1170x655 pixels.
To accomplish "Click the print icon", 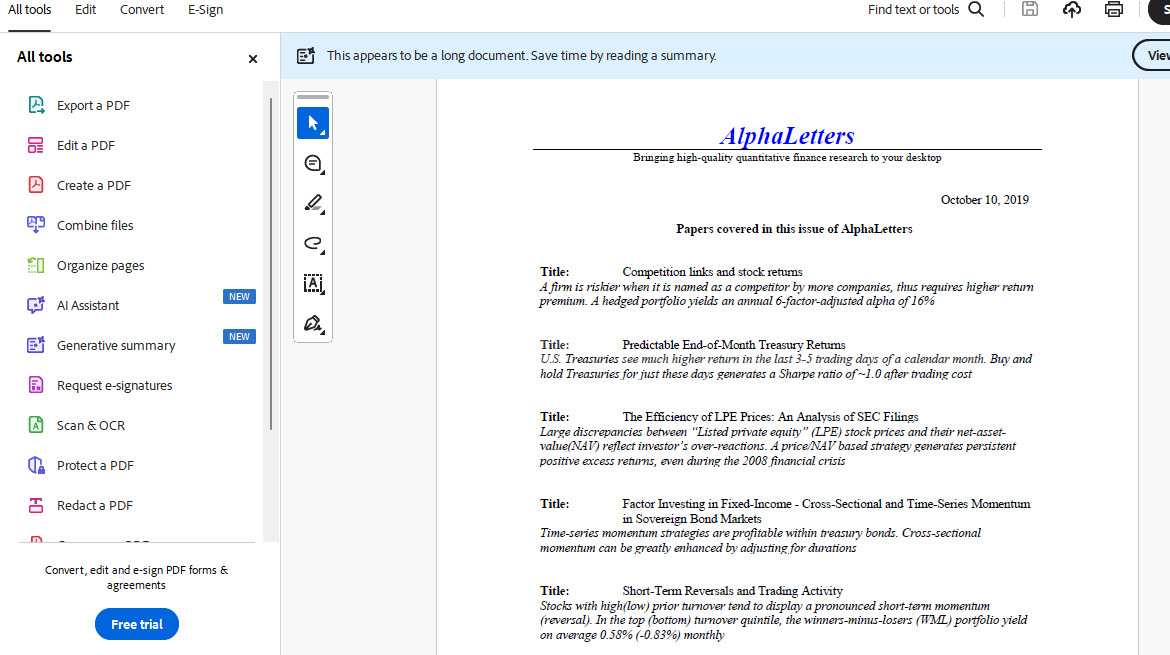I will [x=1113, y=10].
